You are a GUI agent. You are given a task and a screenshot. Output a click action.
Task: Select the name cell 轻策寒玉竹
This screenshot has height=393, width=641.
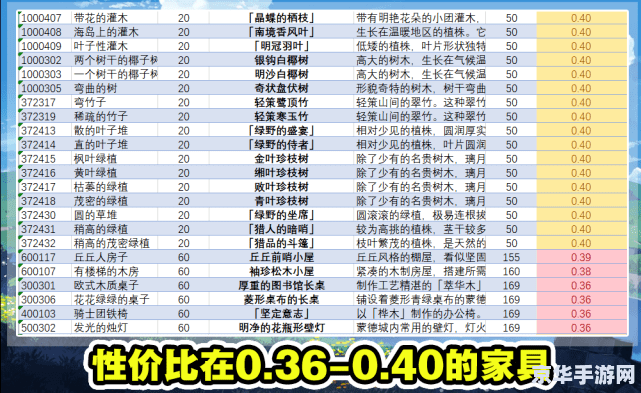281,117
